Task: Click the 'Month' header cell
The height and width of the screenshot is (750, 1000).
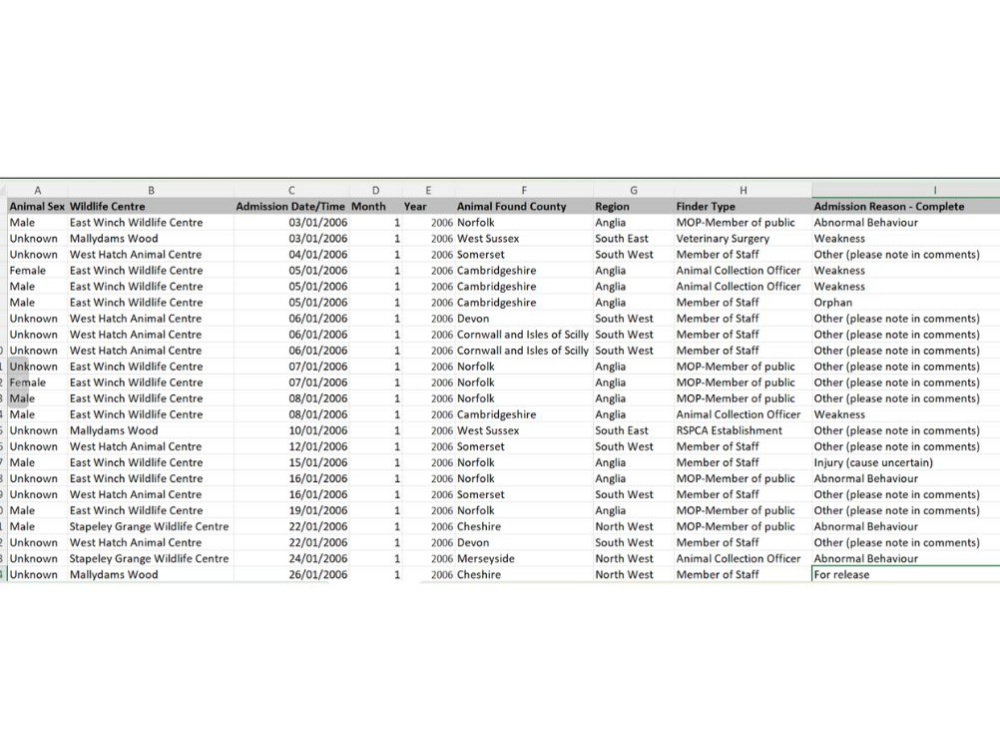Action: (376, 207)
